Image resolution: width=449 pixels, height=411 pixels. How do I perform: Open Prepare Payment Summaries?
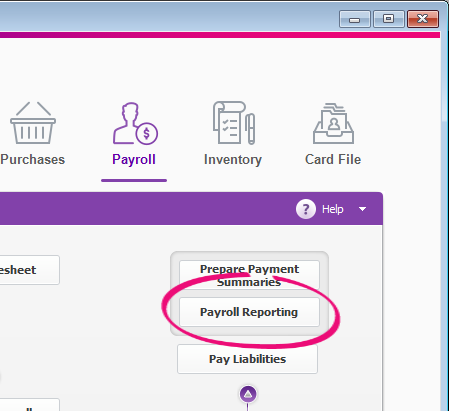click(x=249, y=275)
